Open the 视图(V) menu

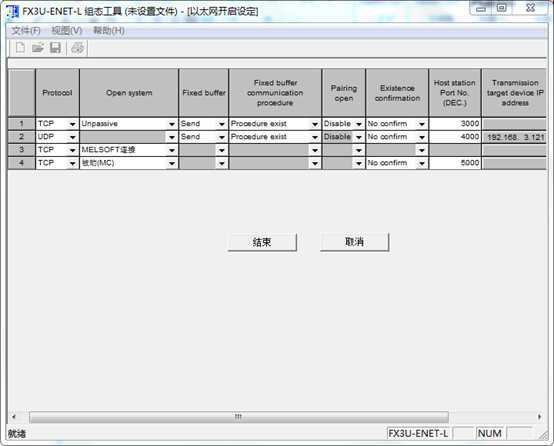point(66,31)
